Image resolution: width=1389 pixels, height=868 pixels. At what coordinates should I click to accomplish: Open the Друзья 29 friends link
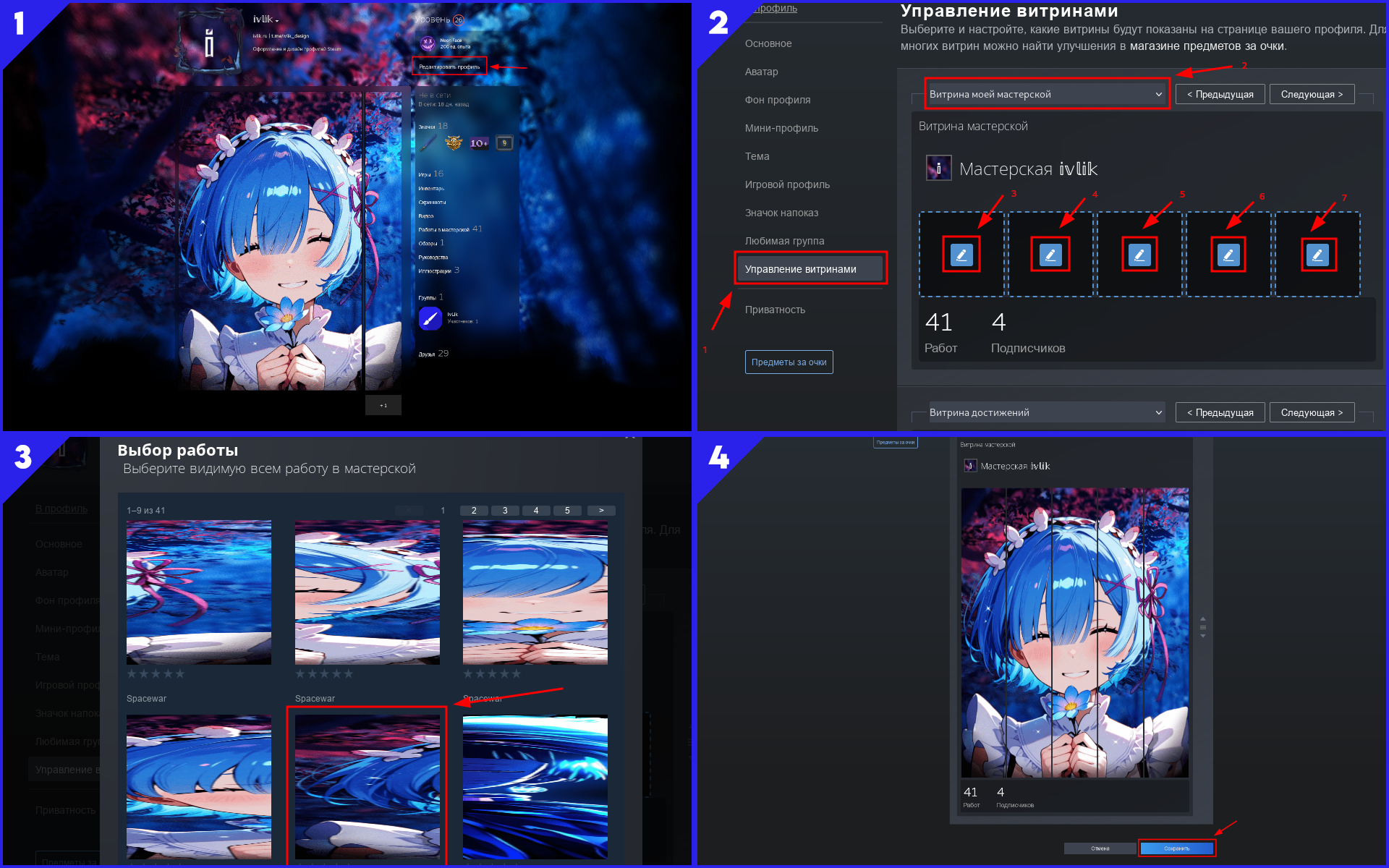433,354
